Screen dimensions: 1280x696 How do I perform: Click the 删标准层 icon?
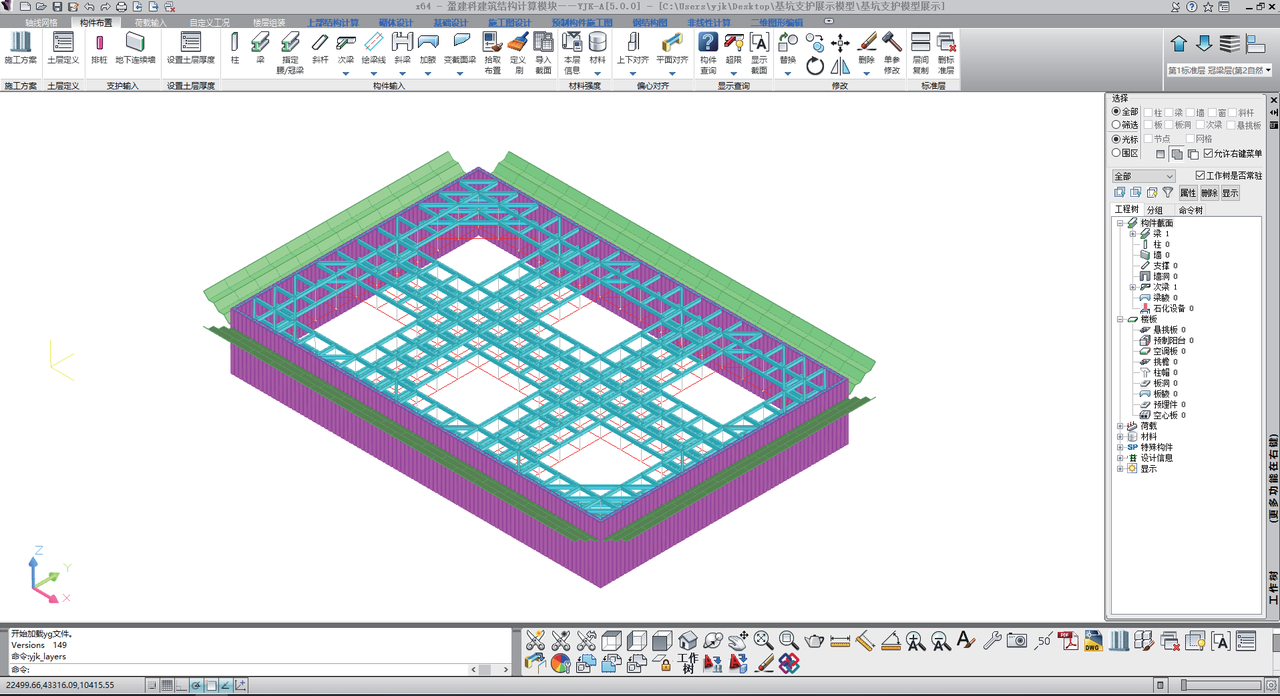click(x=946, y=53)
